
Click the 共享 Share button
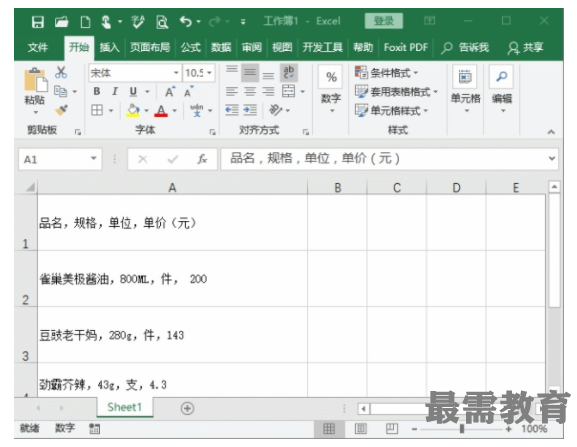(525, 47)
